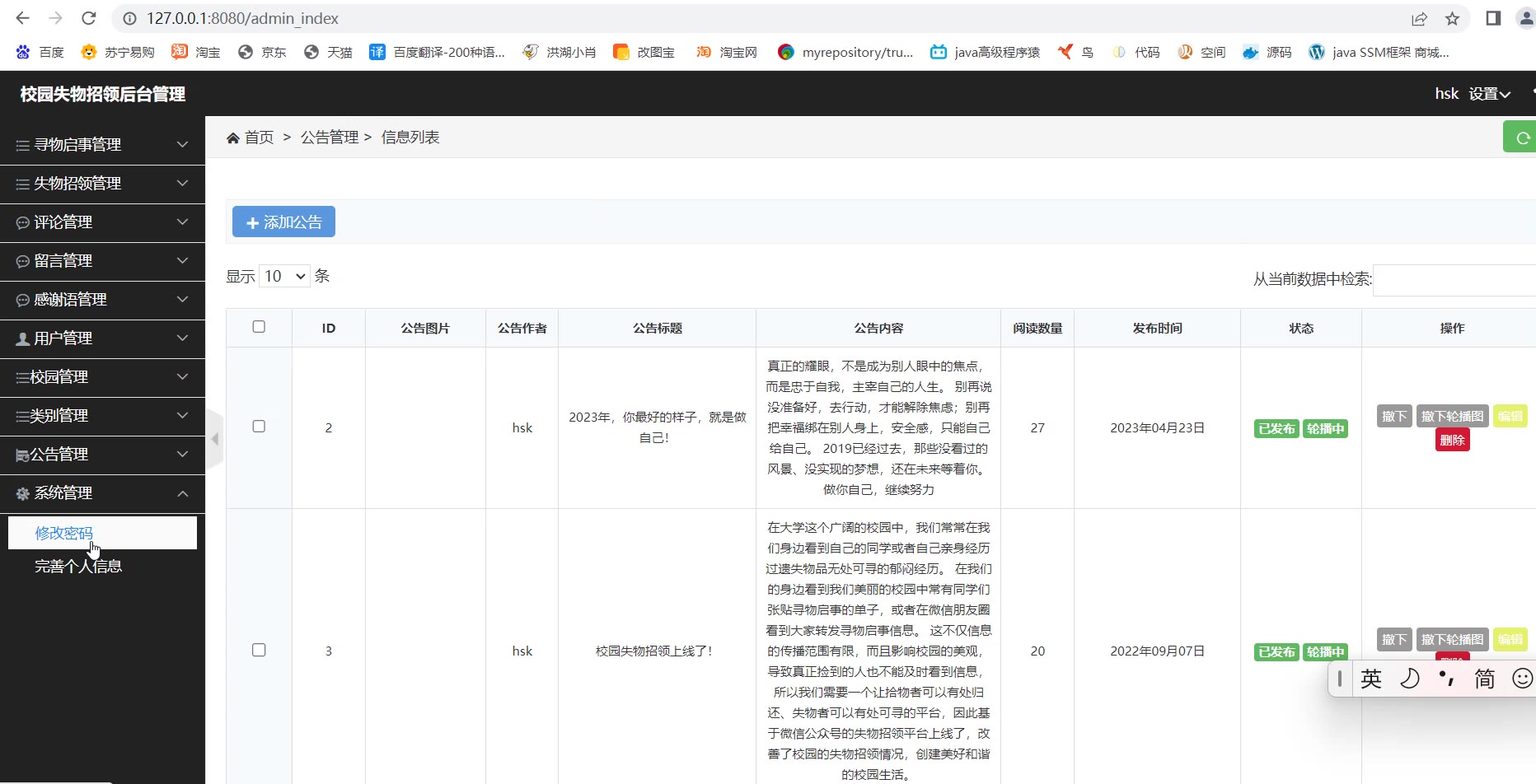Click the green refresh button icon

tap(1522, 138)
